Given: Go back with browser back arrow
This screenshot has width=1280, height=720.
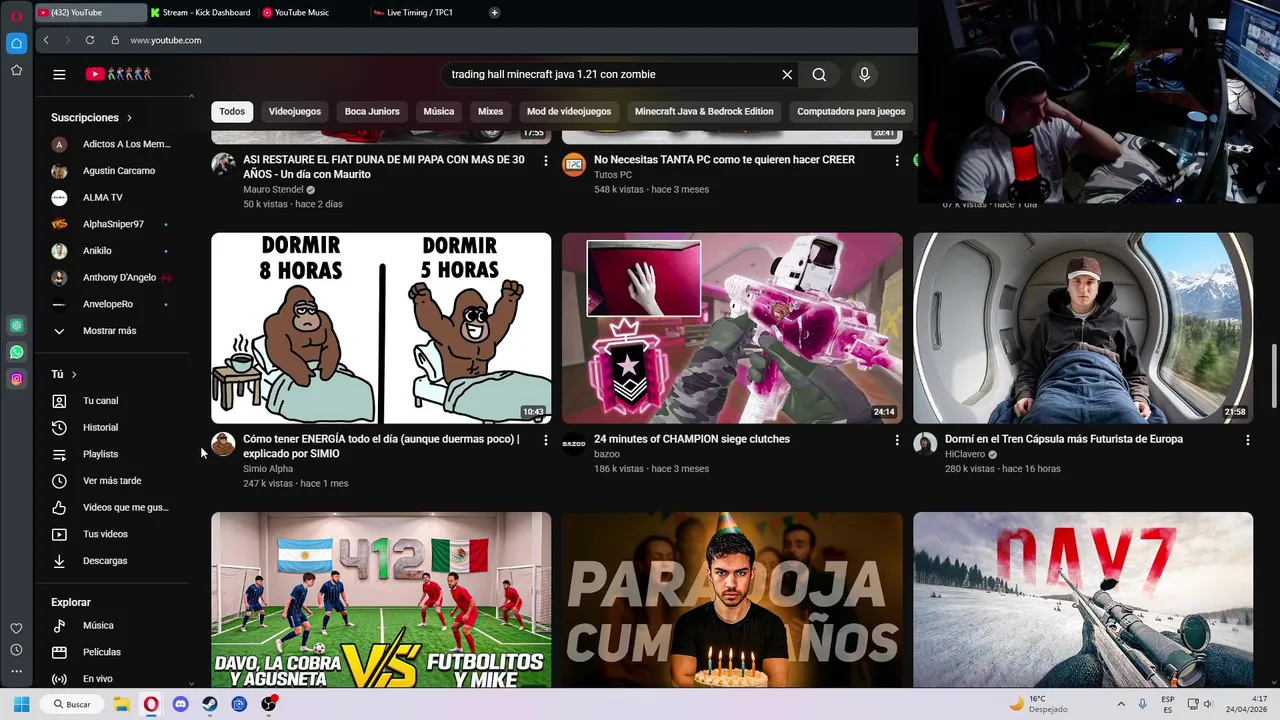Looking at the screenshot, I should [46, 40].
